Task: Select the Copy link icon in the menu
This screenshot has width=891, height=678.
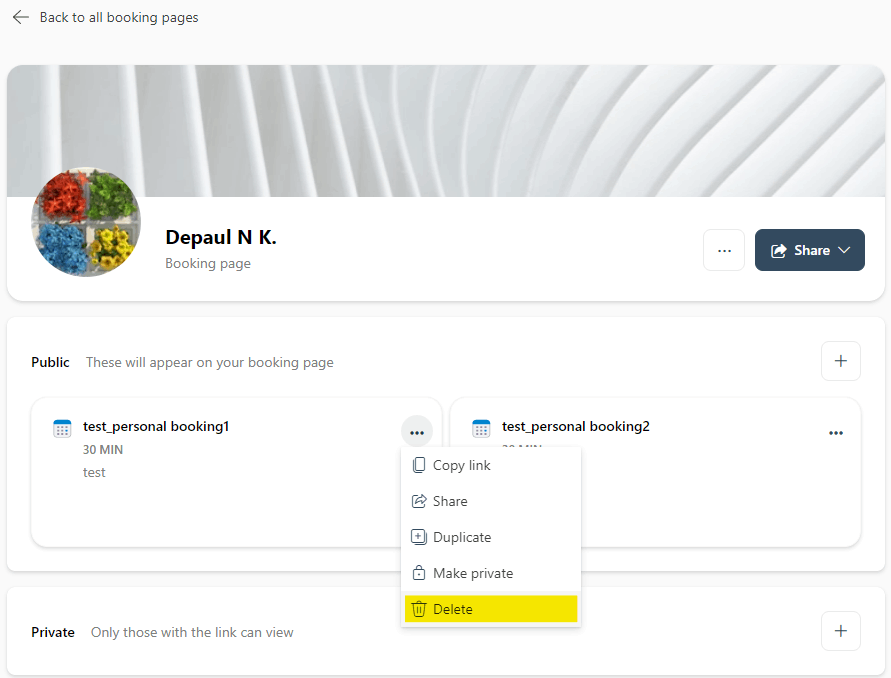Action: pos(418,465)
